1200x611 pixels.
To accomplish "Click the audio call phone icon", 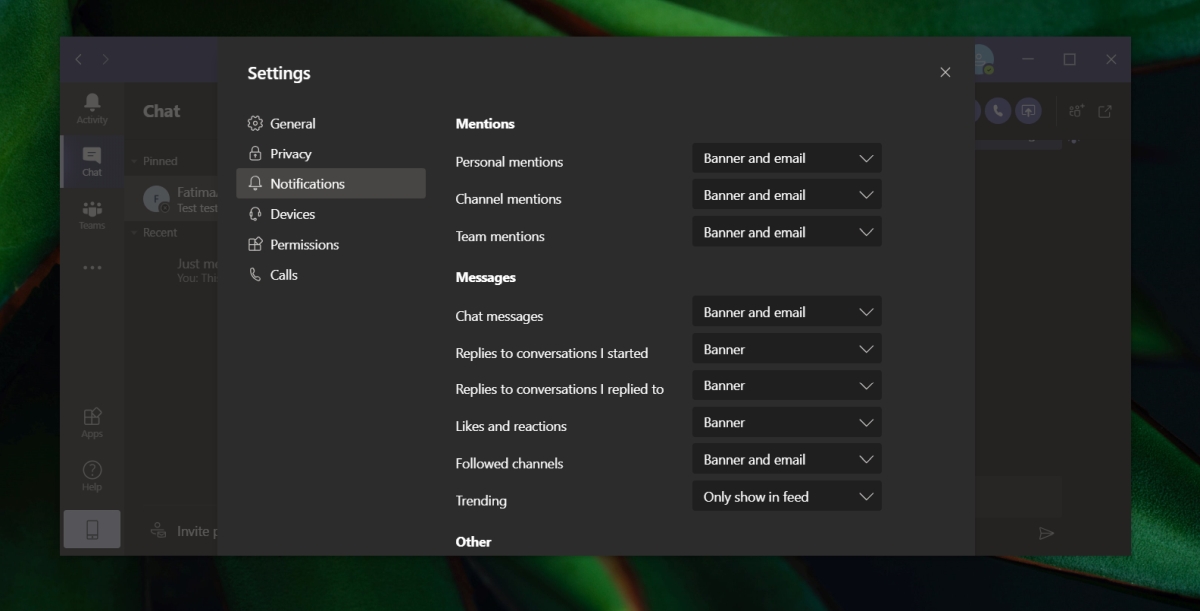I will 997,111.
